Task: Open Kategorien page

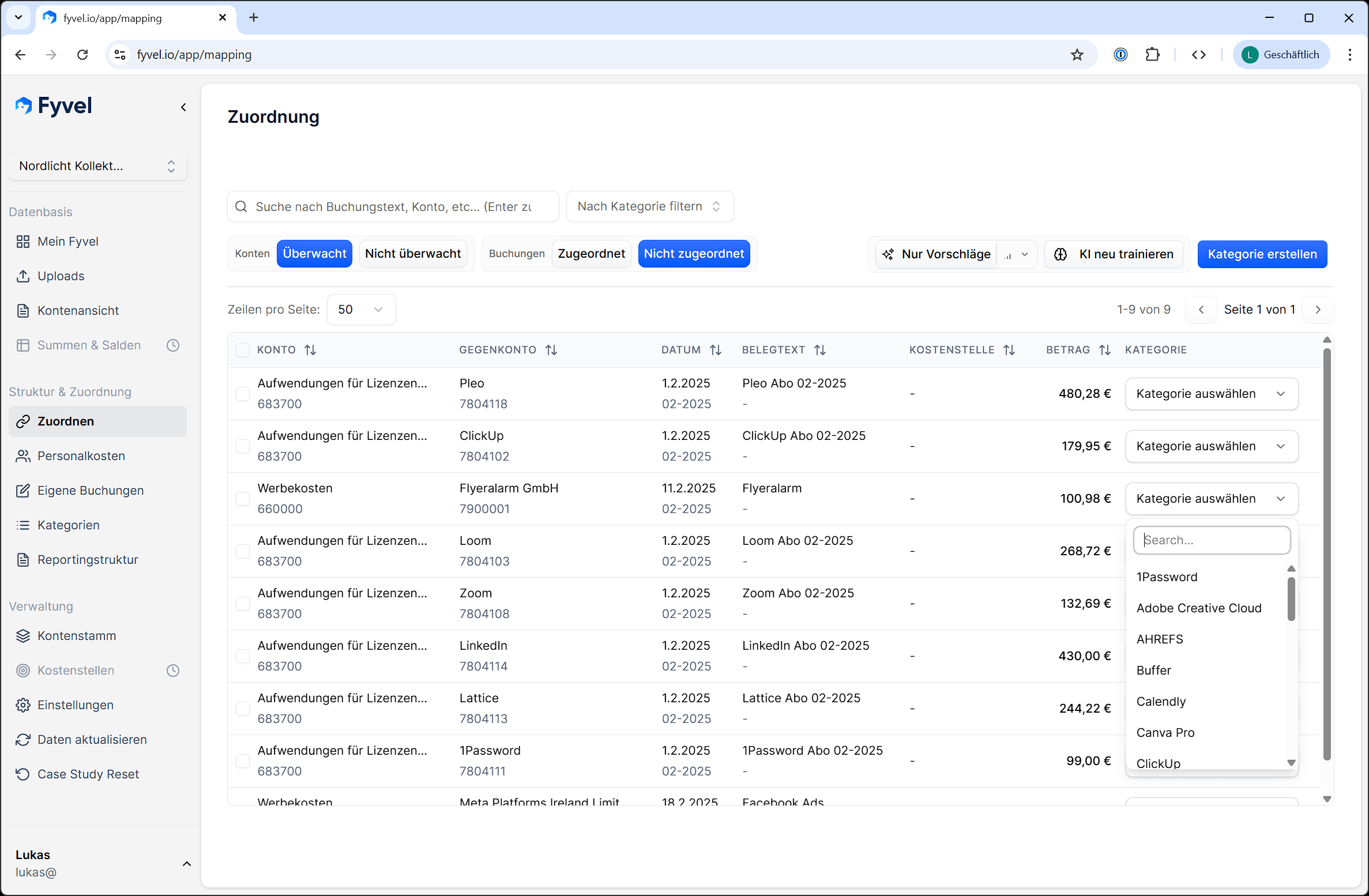Action: click(x=68, y=525)
